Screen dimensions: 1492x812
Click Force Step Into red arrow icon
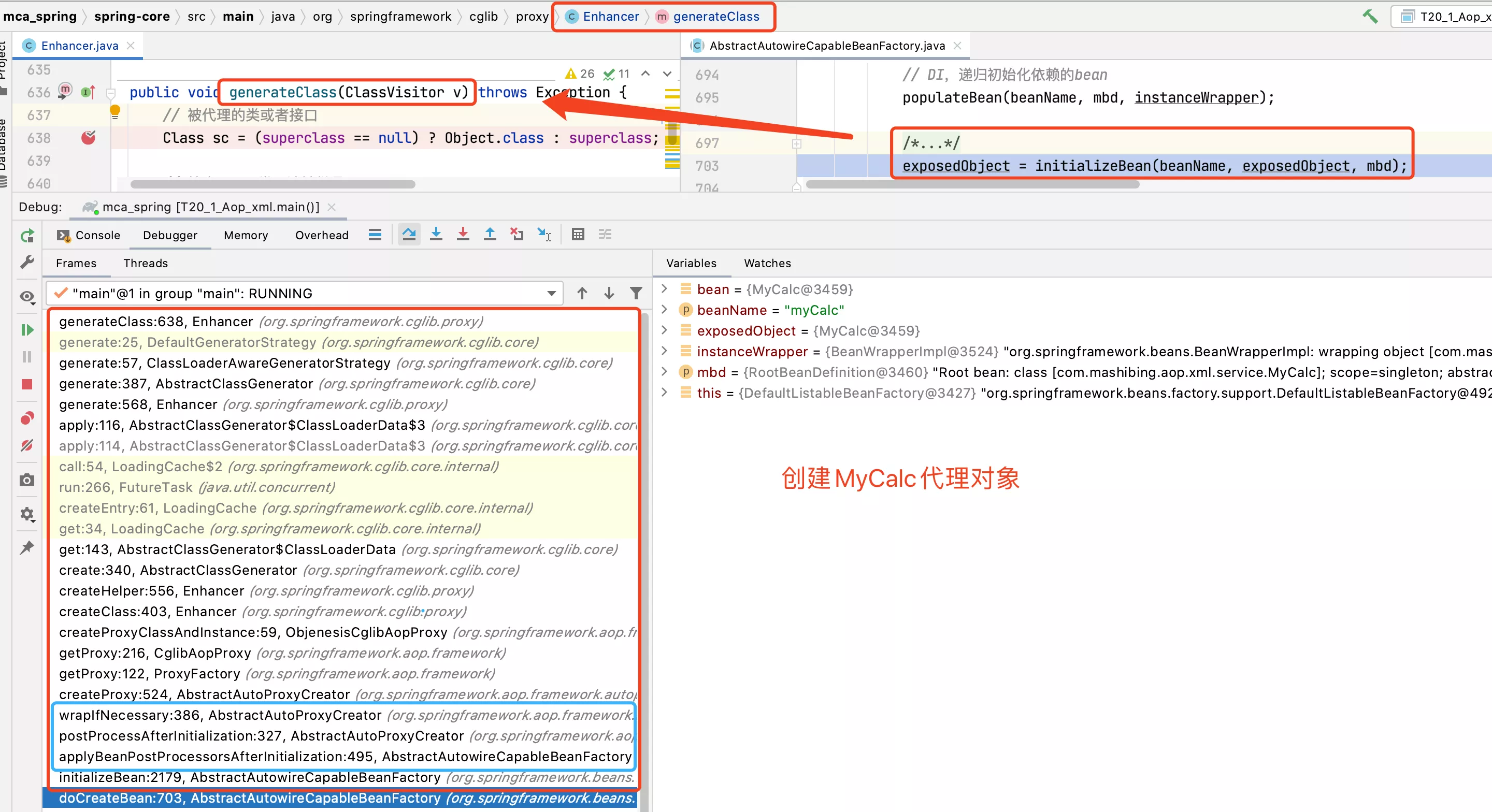463,235
